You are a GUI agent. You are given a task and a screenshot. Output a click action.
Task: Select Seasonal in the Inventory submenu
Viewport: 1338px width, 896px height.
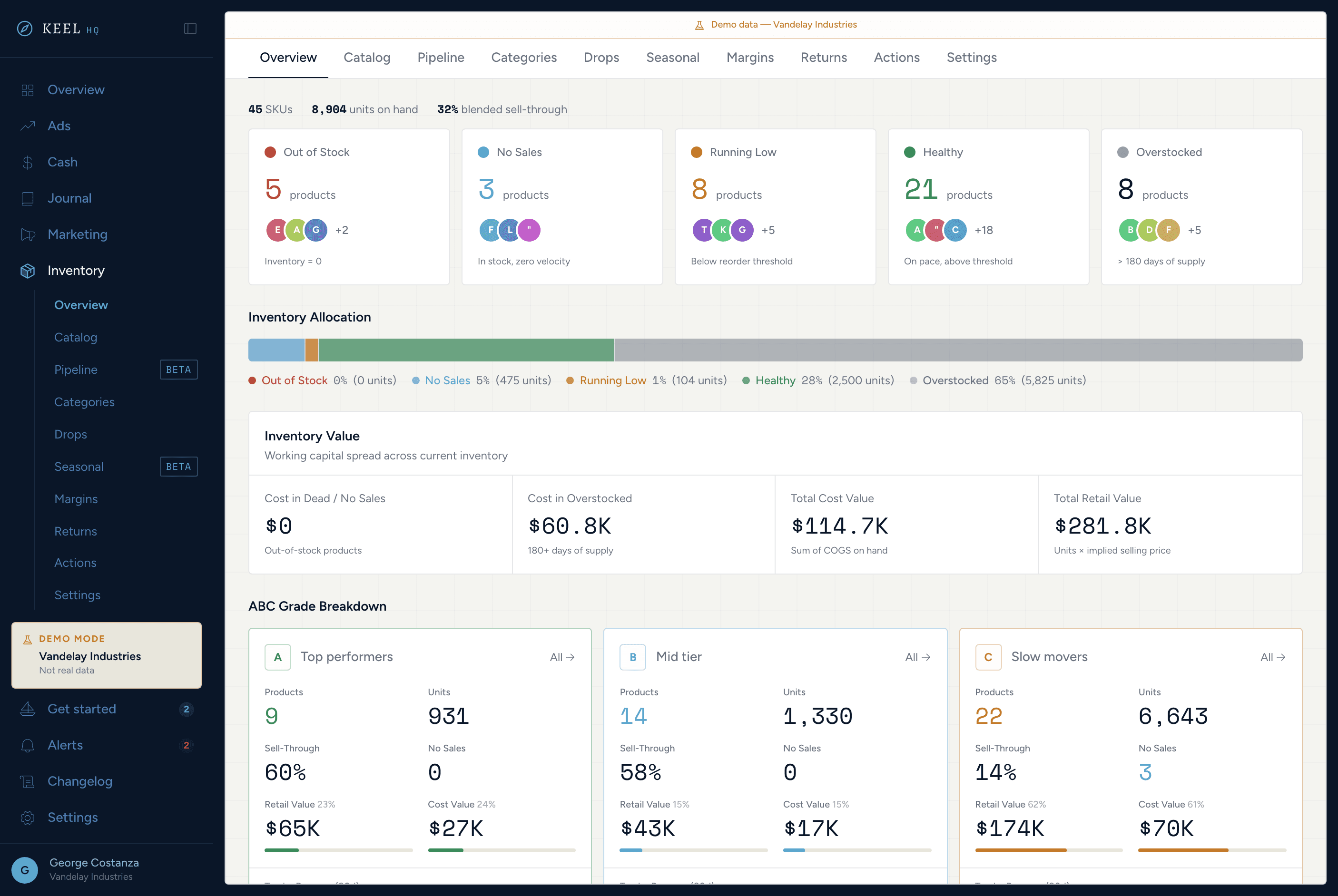coord(79,467)
